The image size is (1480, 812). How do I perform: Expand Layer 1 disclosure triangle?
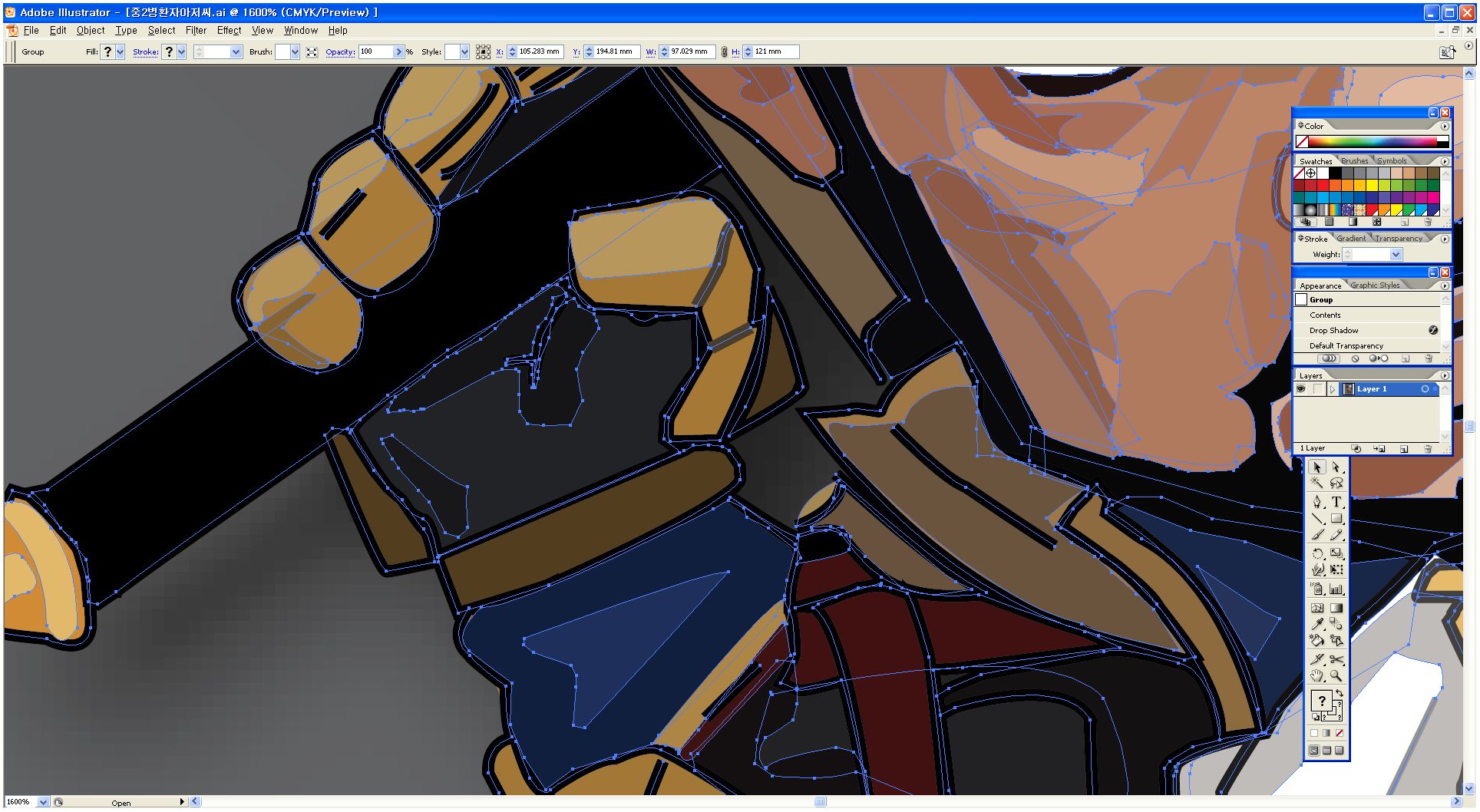(x=1333, y=389)
